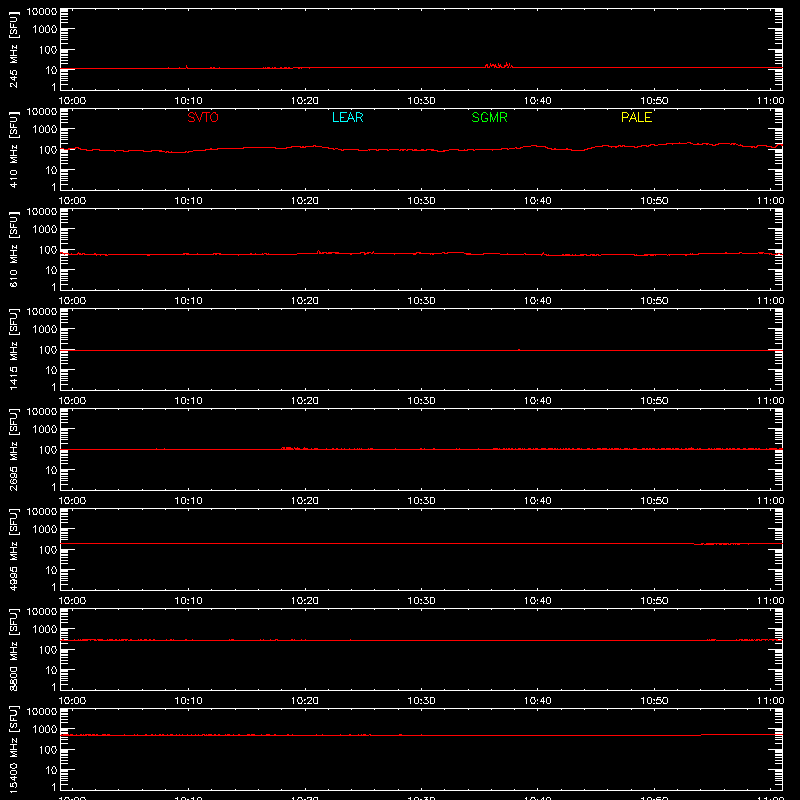Image resolution: width=800 pixels, height=800 pixels.
Task: Click 10:10 time label beneath 245 MHz plot
Action: (188, 101)
